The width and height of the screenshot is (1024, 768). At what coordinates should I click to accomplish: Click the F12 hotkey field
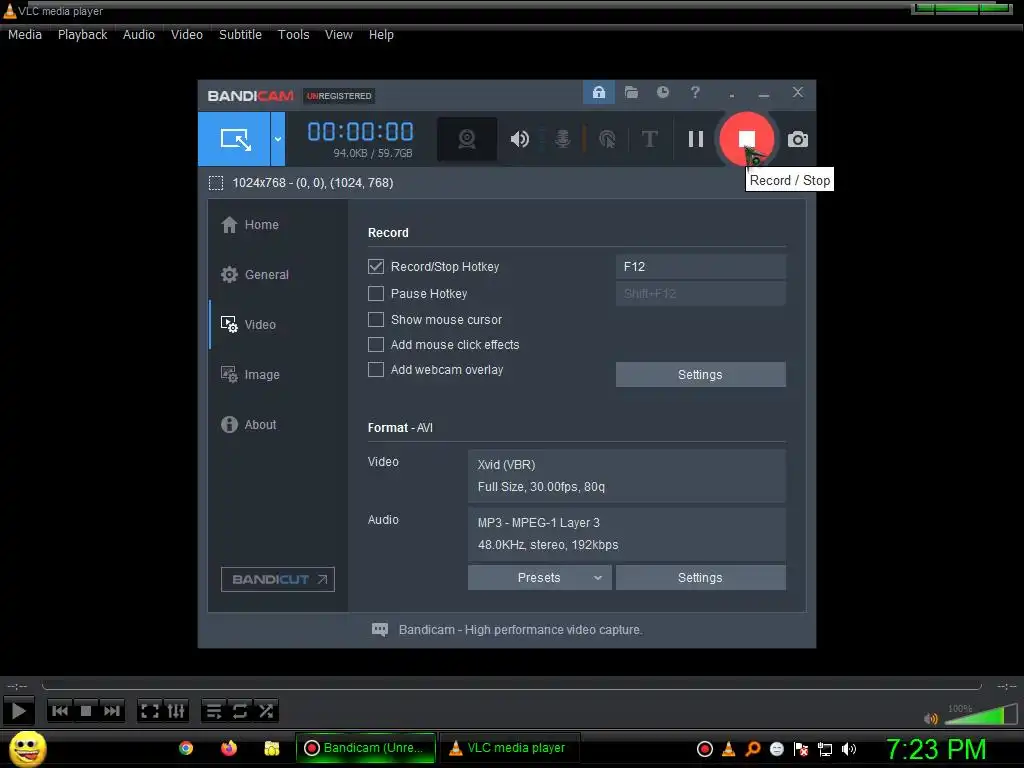click(700, 266)
